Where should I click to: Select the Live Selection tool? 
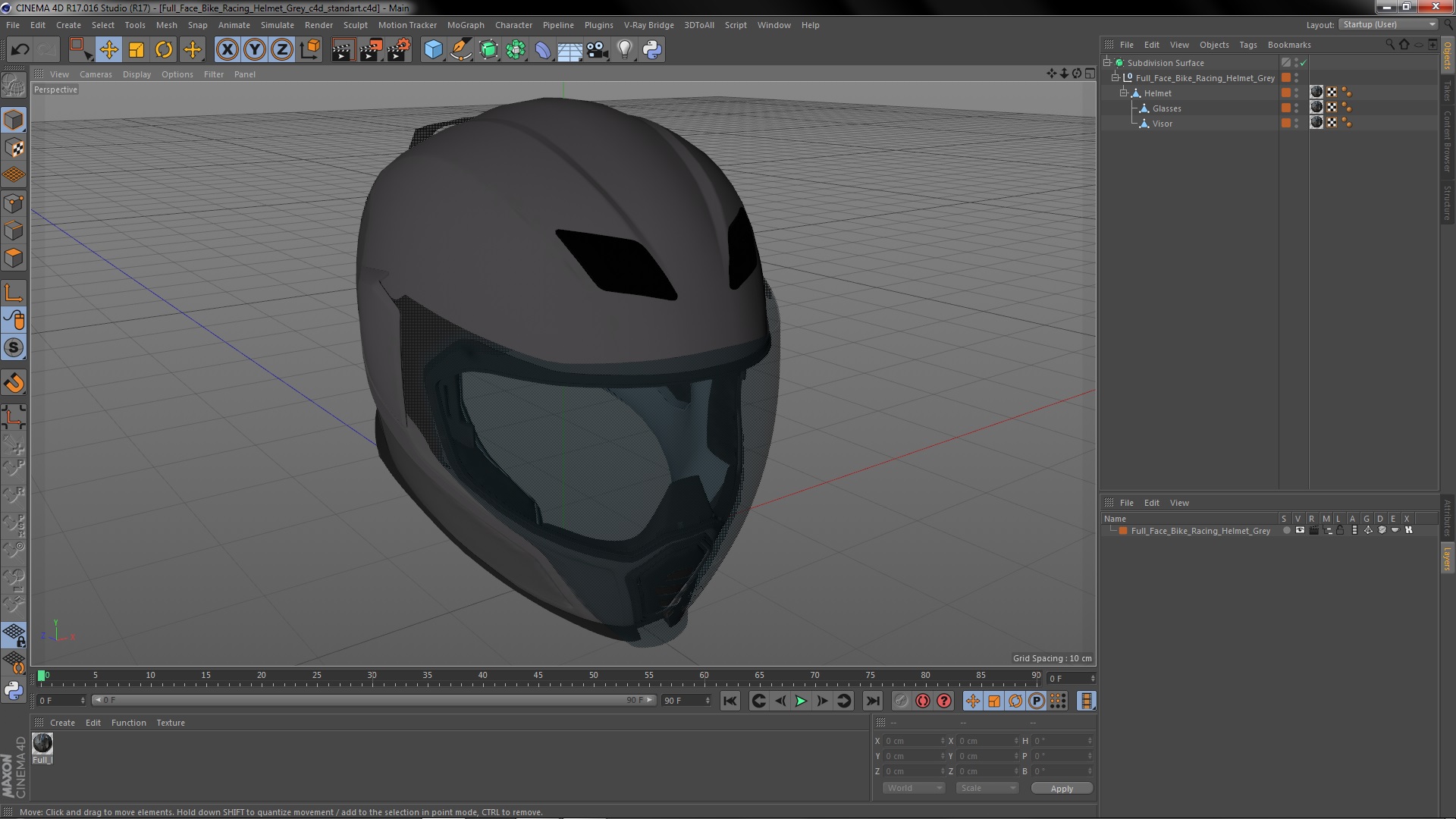[80, 50]
